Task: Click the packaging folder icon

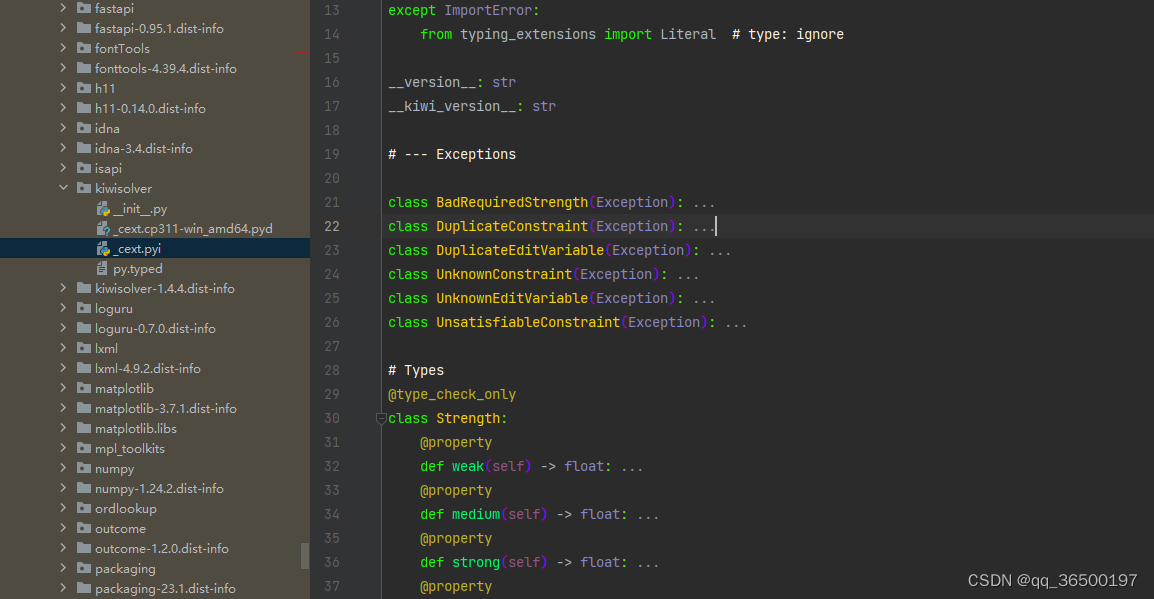Action: point(84,569)
